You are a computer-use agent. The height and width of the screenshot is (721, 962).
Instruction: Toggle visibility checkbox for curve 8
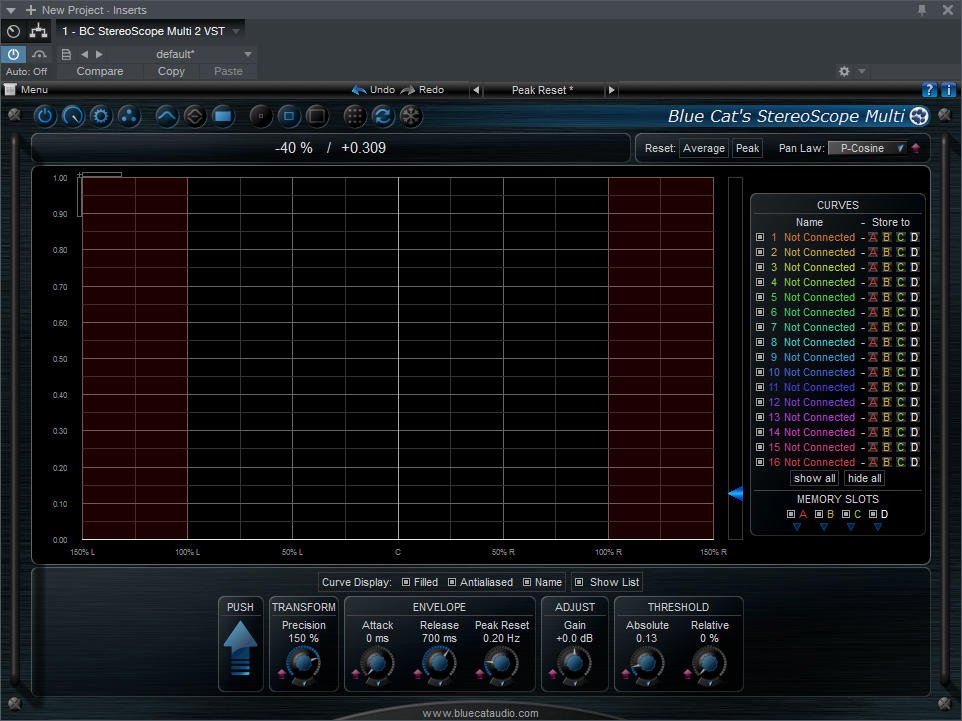pyautogui.click(x=760, y=342)
